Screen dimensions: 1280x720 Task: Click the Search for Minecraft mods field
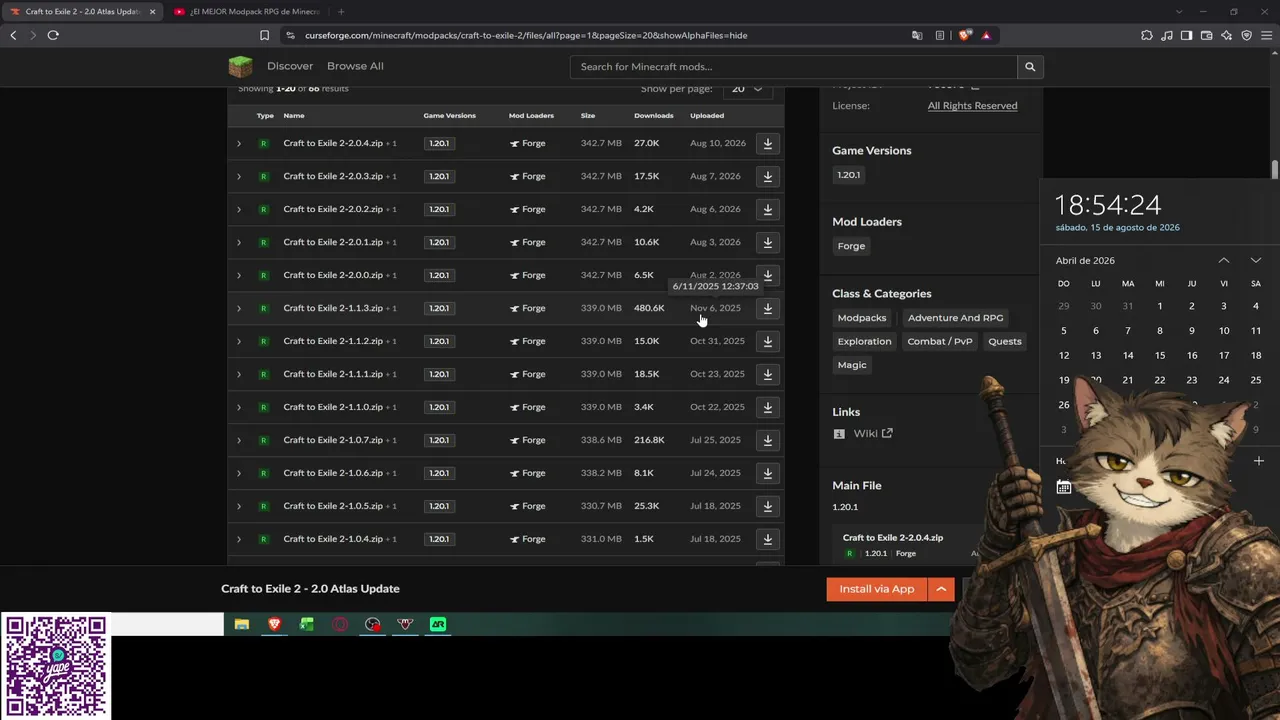(794, 67)
